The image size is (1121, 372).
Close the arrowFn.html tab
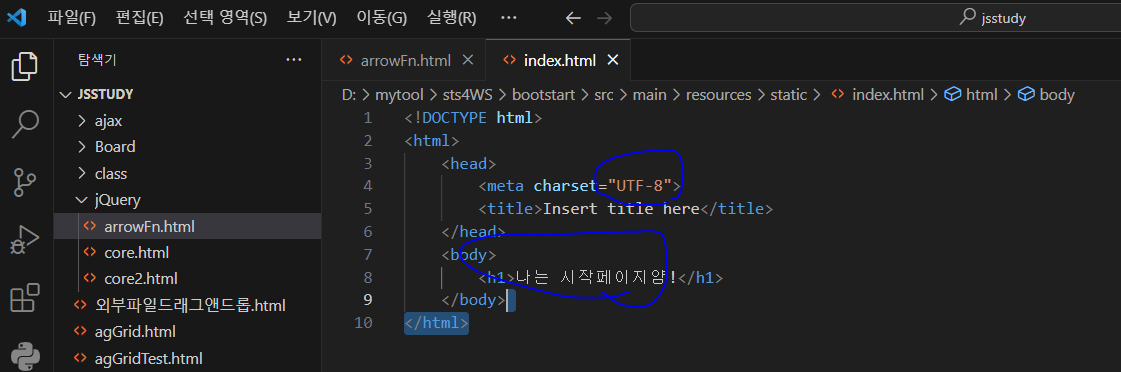[468, 60]
